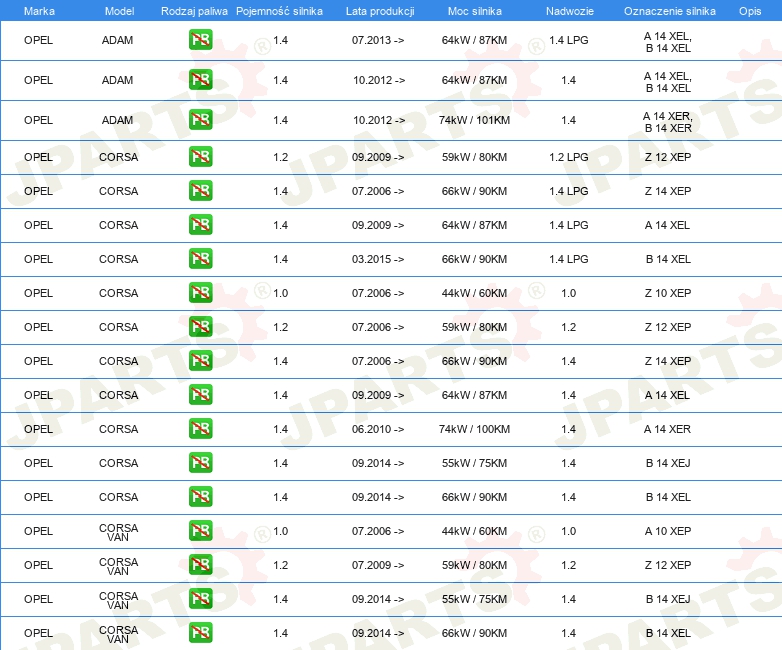
Task: Click the engine code Z 10 XEP
Action: tap(668, 293)
